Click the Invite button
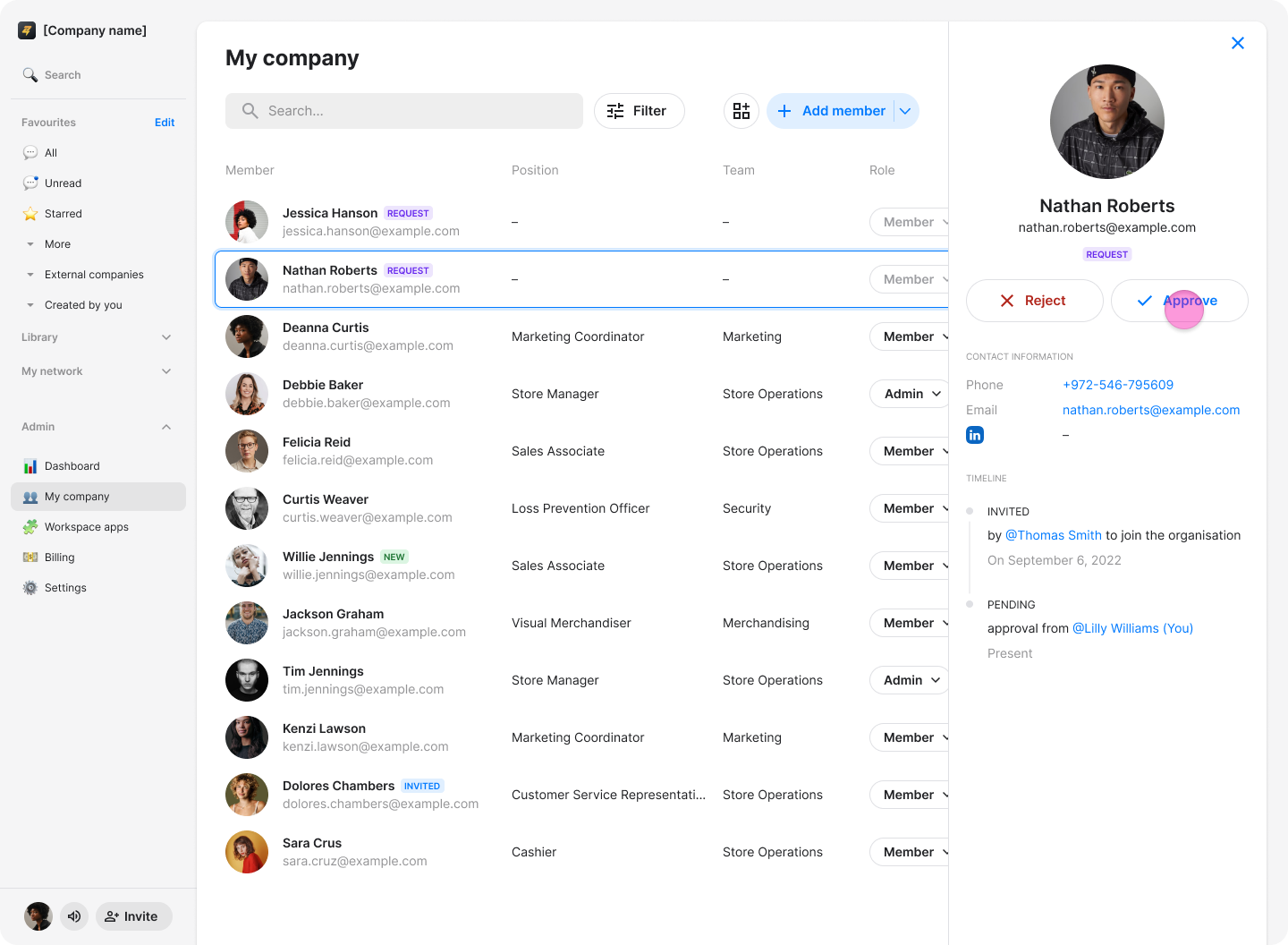 point(134,916)
